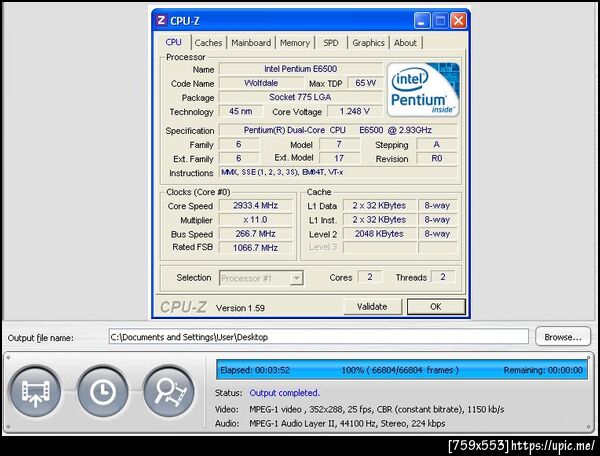Click the Specification field text
This screenshot has height=456, width=600.
pos(338,130)
